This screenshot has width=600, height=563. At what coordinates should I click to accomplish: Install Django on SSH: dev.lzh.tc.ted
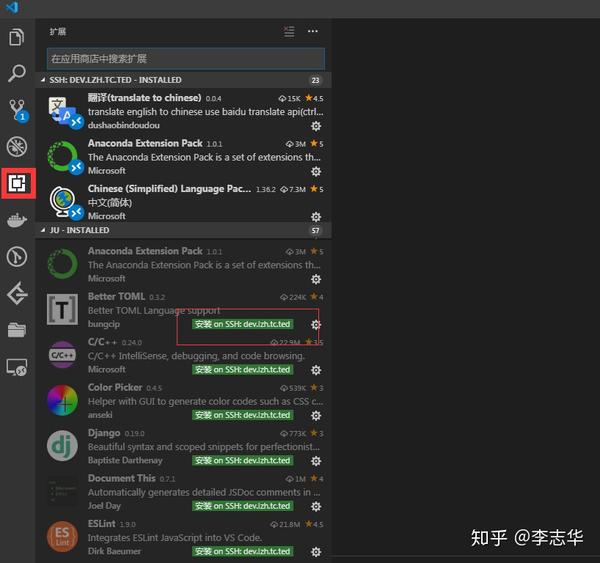pyautogui.click(x=243, y=460)
